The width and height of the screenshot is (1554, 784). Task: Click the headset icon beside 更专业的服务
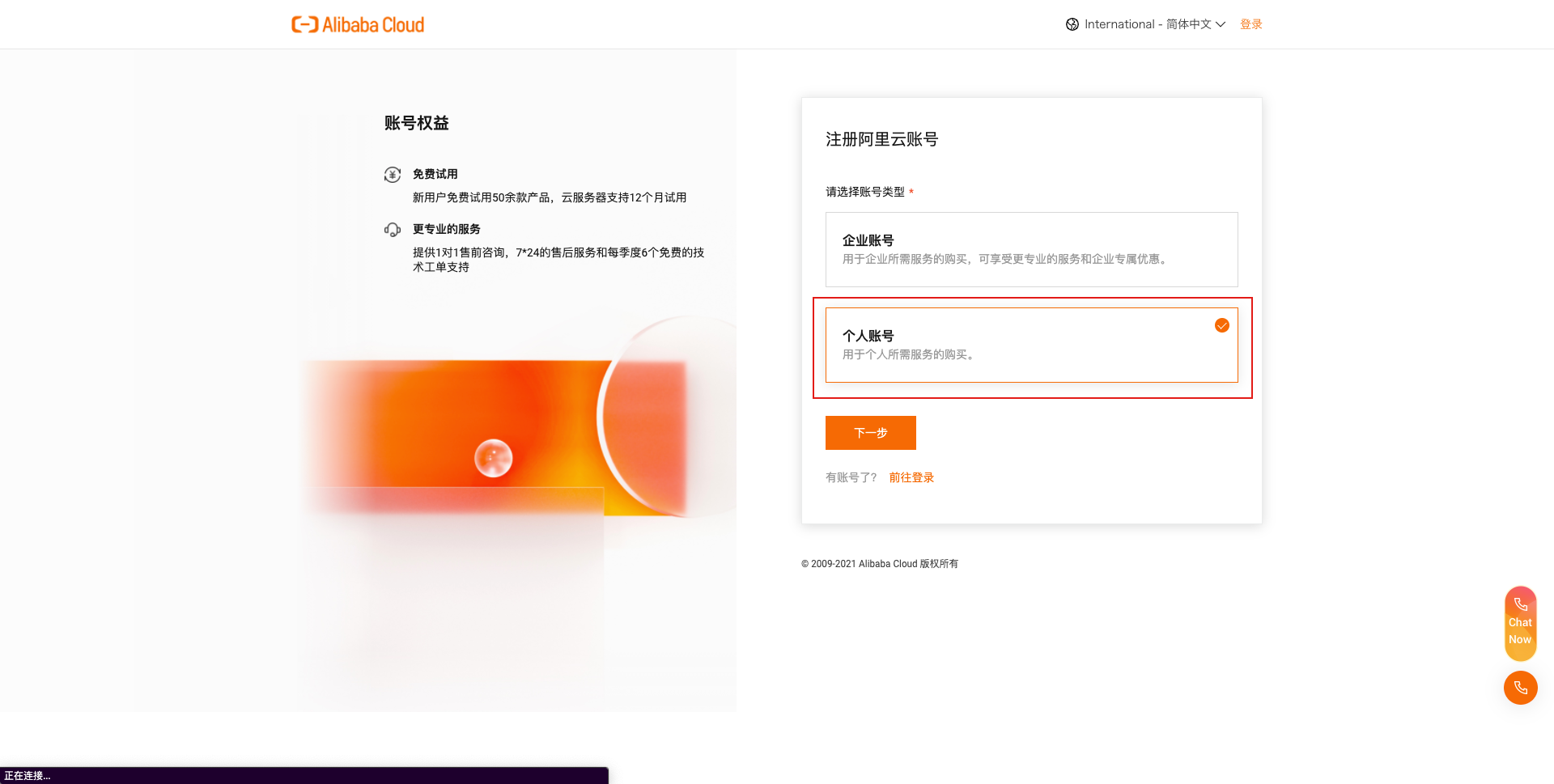[x=393, y=230]
